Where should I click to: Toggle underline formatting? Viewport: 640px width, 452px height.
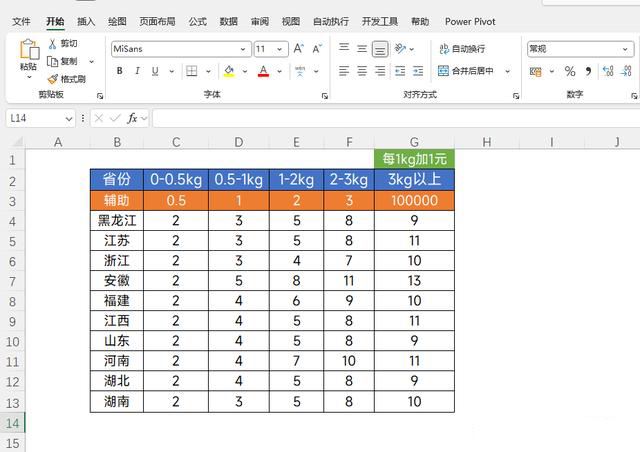tap(155, 71)
